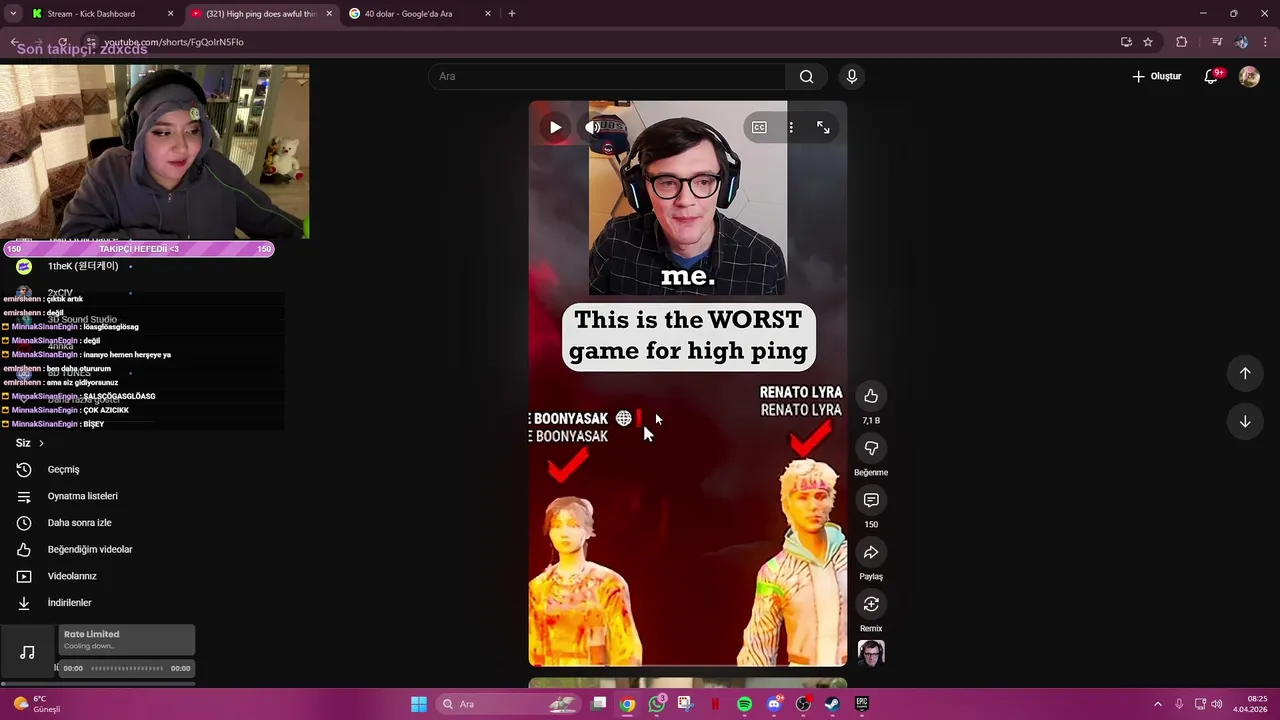This screenshot has height=720, width=1280.
Task: Click the Rate Limited player timeline
Action: (126, 668)
